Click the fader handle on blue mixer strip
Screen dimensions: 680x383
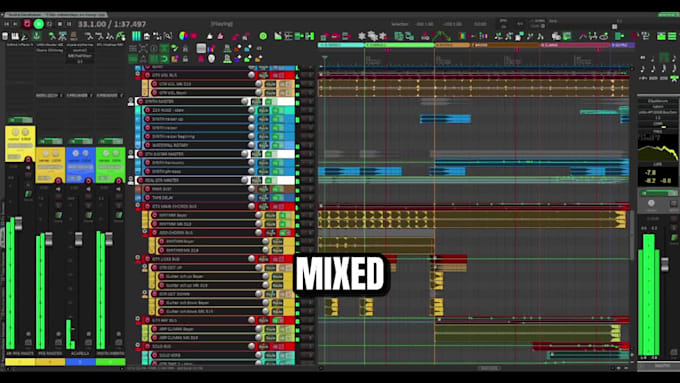coord(78,239)
